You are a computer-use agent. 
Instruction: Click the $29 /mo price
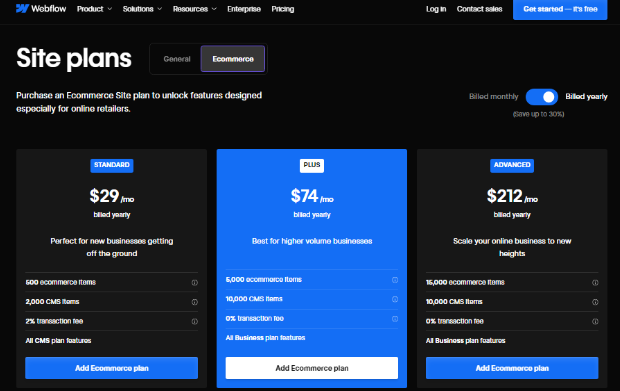112,196
